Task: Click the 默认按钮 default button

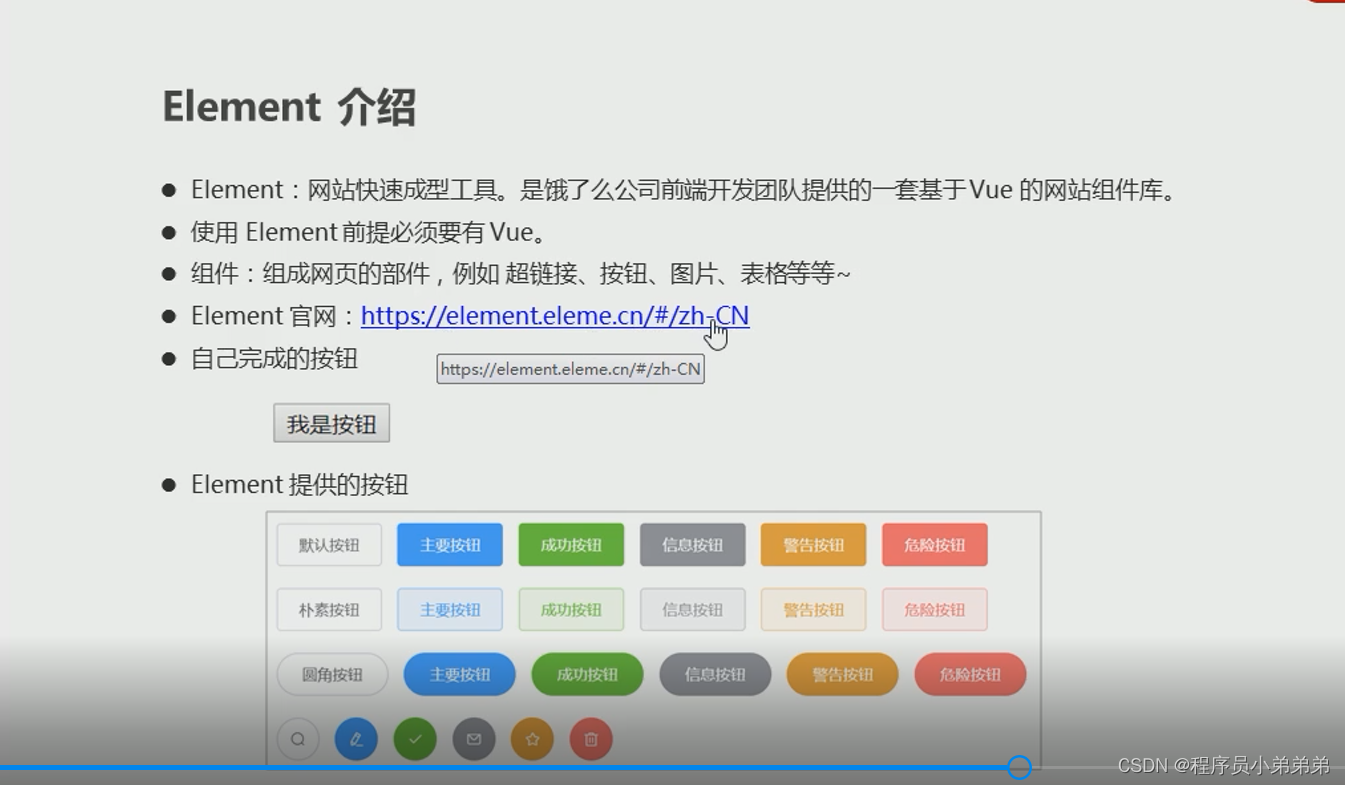Action: 329,544
